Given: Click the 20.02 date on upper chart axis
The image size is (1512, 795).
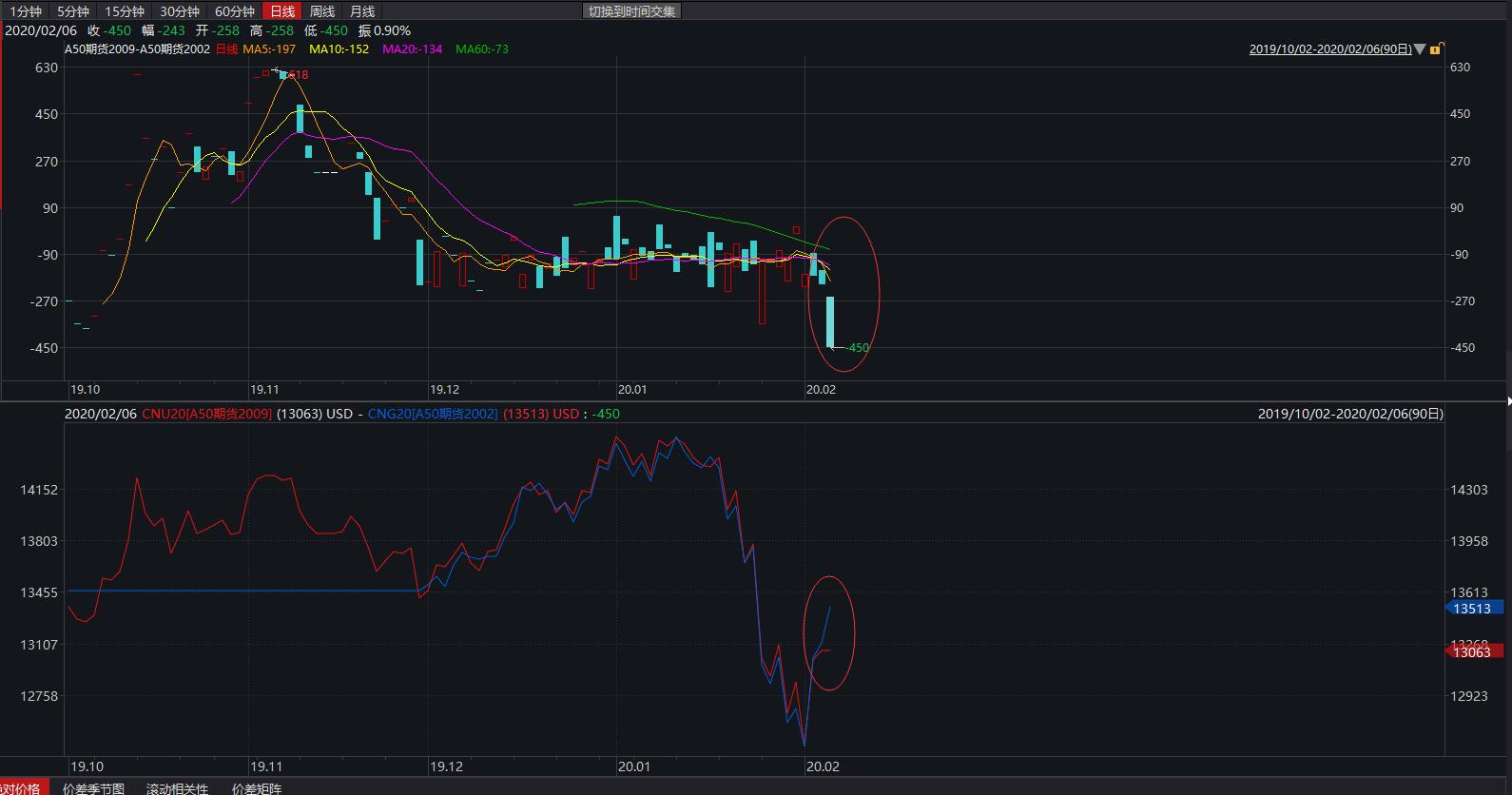Looking at the screenshot, I should pos(821,389).
